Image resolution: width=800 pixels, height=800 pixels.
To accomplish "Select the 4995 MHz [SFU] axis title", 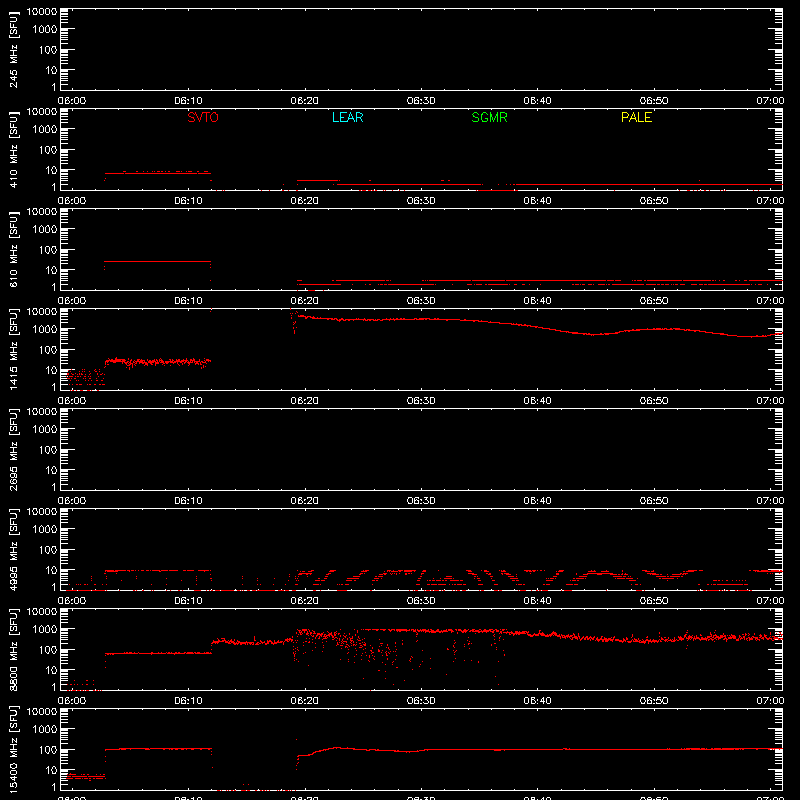I will coord(13,549).
